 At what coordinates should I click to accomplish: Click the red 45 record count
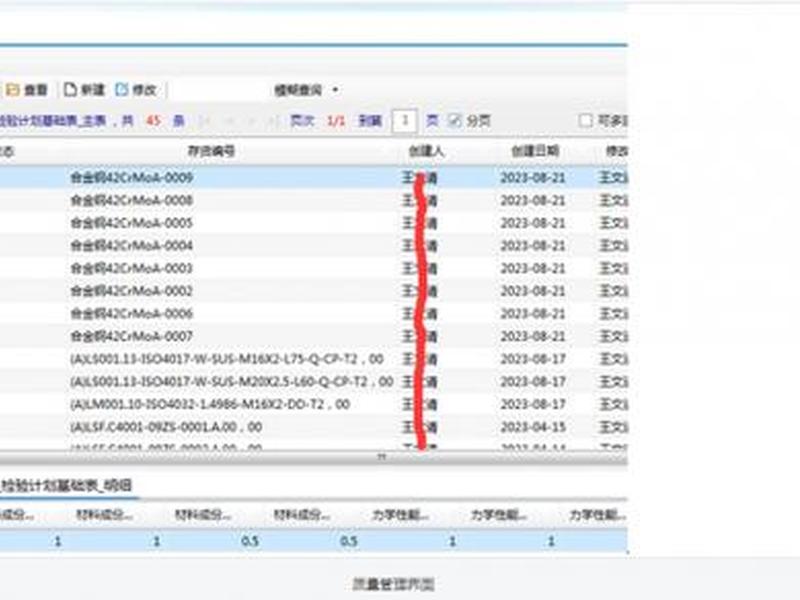pos(153,121)
